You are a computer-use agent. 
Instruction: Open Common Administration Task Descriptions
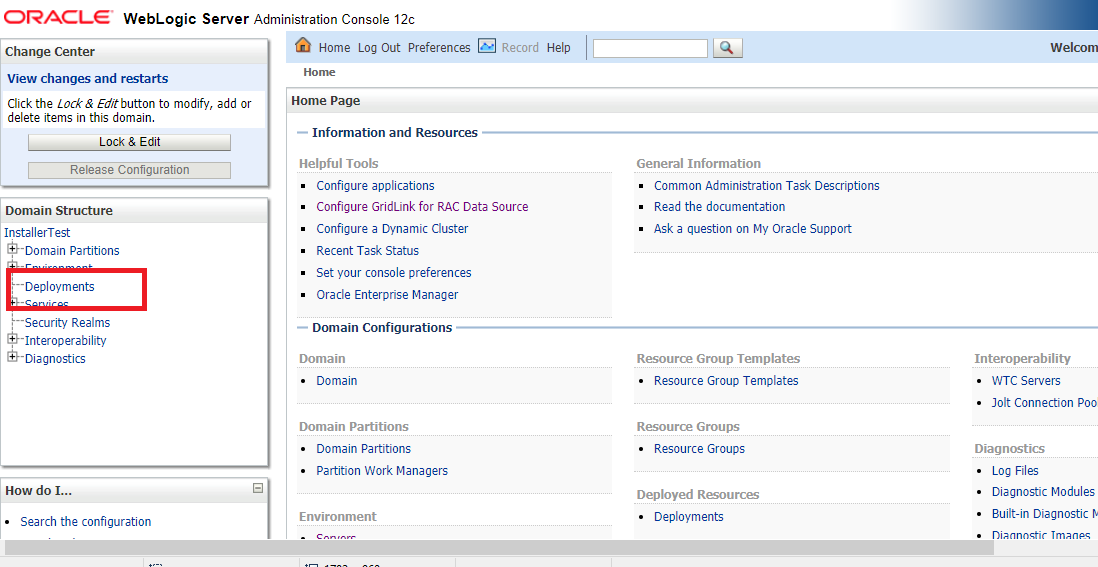pos(767,186)
